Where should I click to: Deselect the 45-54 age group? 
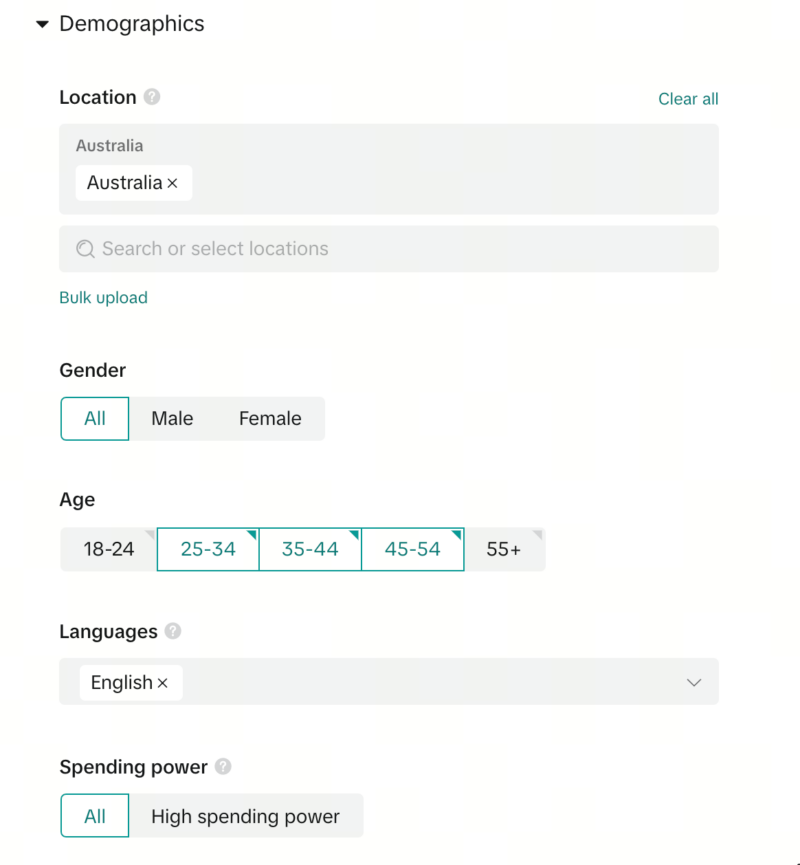(412, 549)
